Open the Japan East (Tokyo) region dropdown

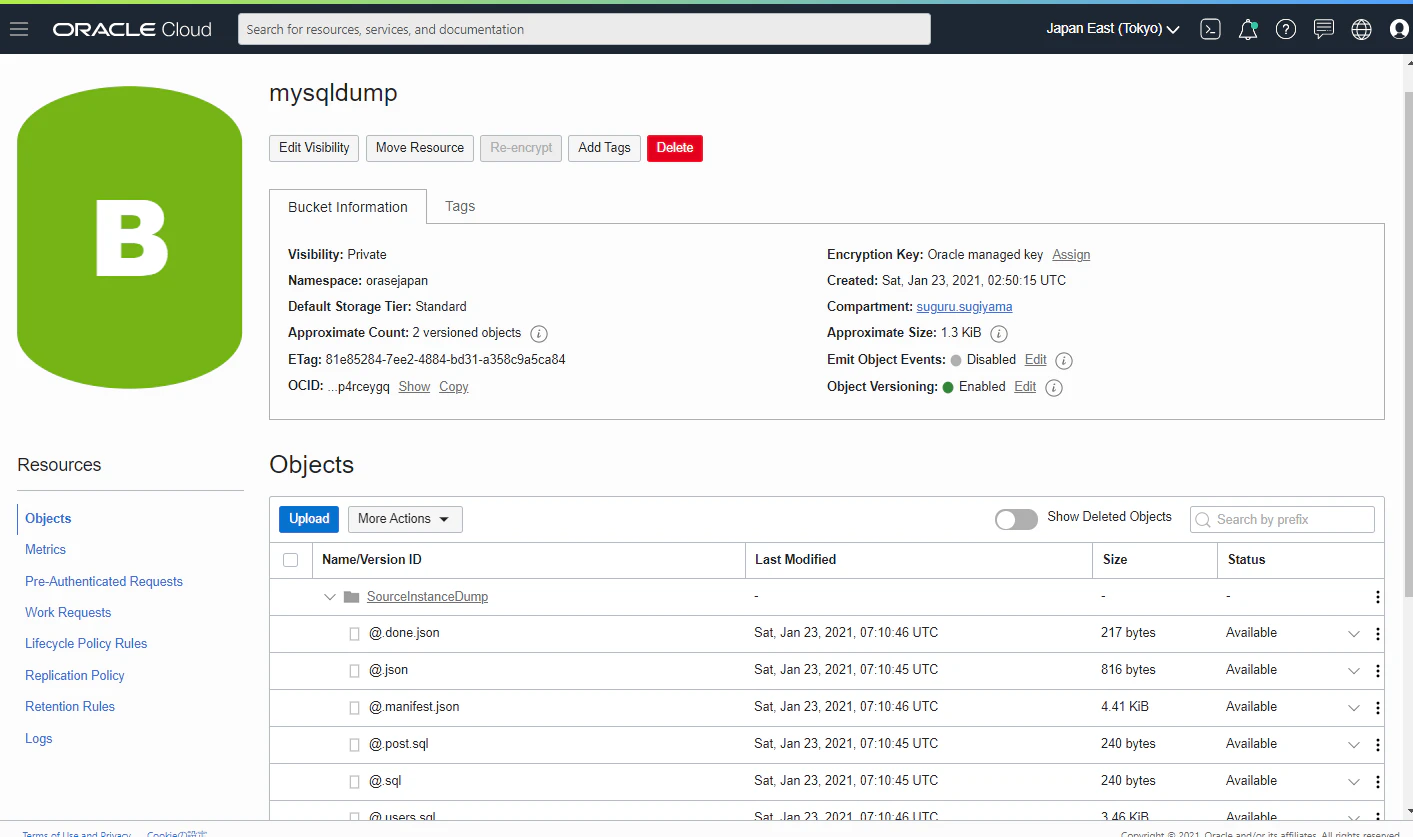click(x=1113, y=29)
